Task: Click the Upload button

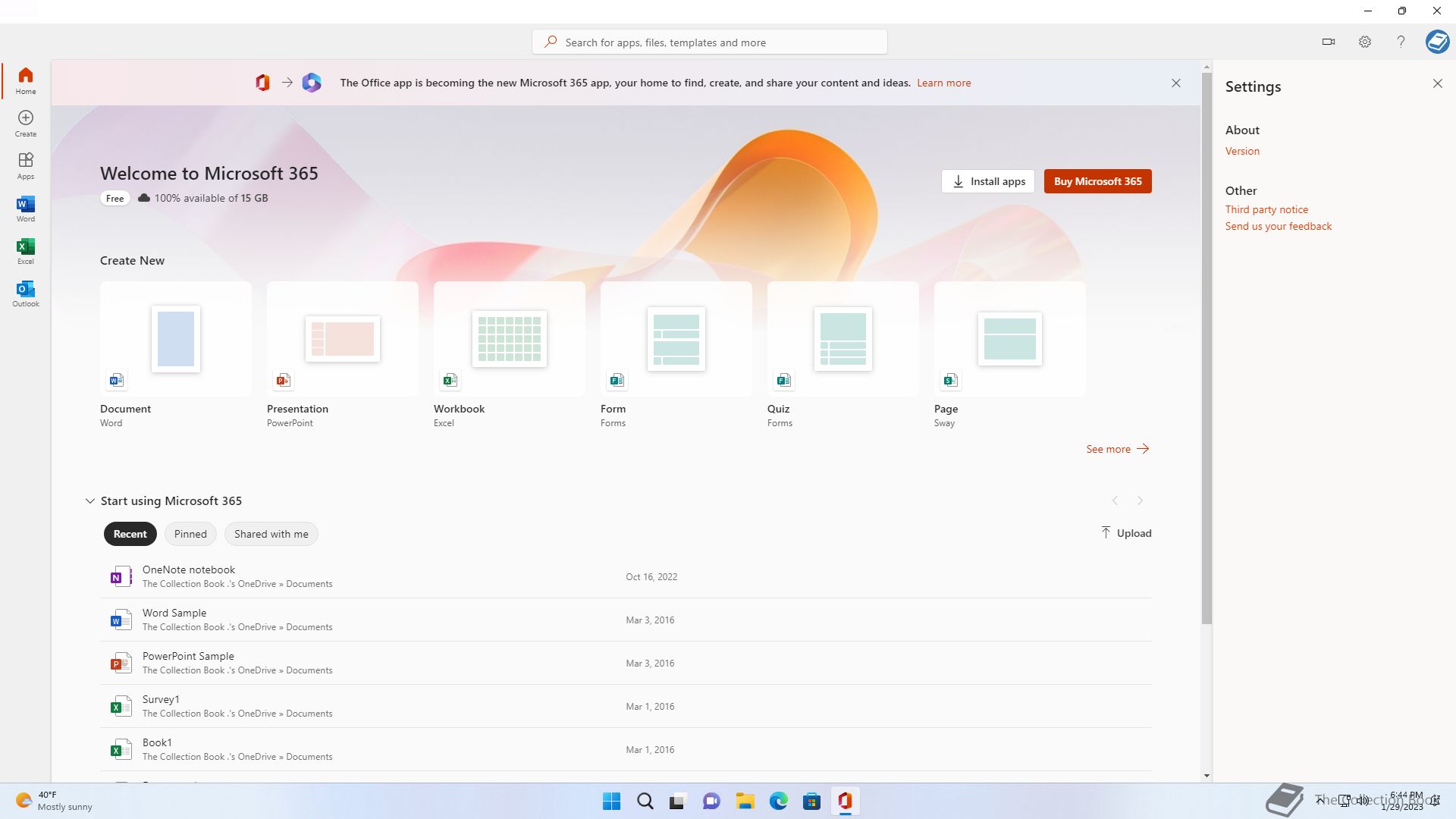Action: point(1126,533)
